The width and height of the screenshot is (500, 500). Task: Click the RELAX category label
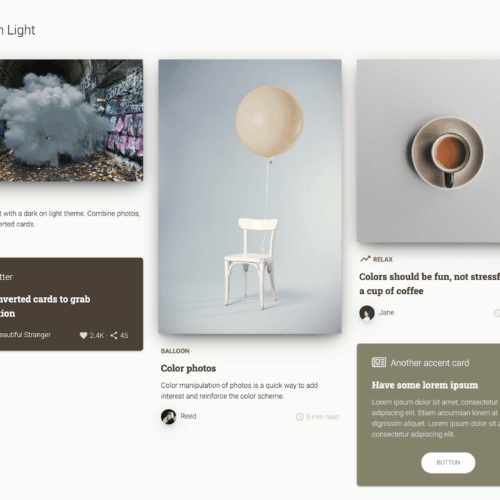tap(383, 259)
